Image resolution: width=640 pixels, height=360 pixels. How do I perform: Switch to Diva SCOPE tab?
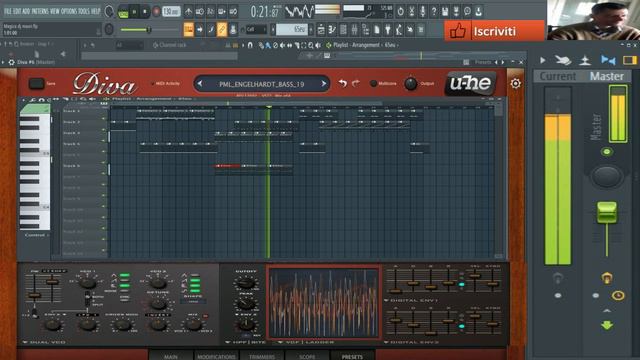(x=307, y=356)
